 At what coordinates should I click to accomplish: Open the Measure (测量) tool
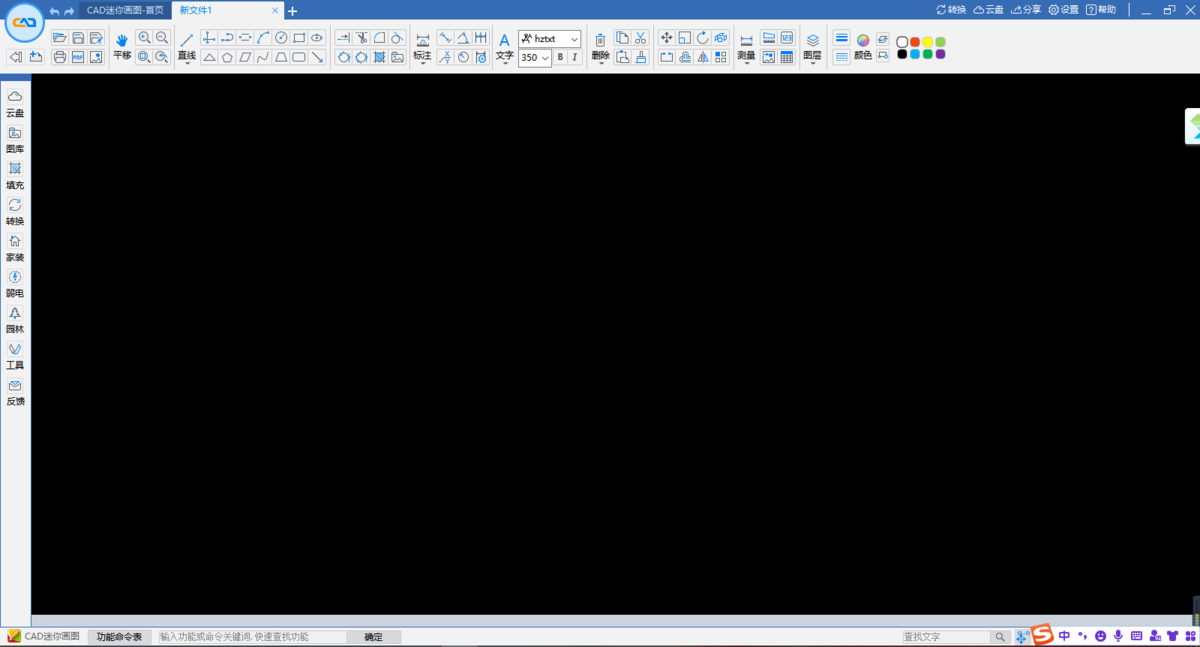[x=746, y=47]
